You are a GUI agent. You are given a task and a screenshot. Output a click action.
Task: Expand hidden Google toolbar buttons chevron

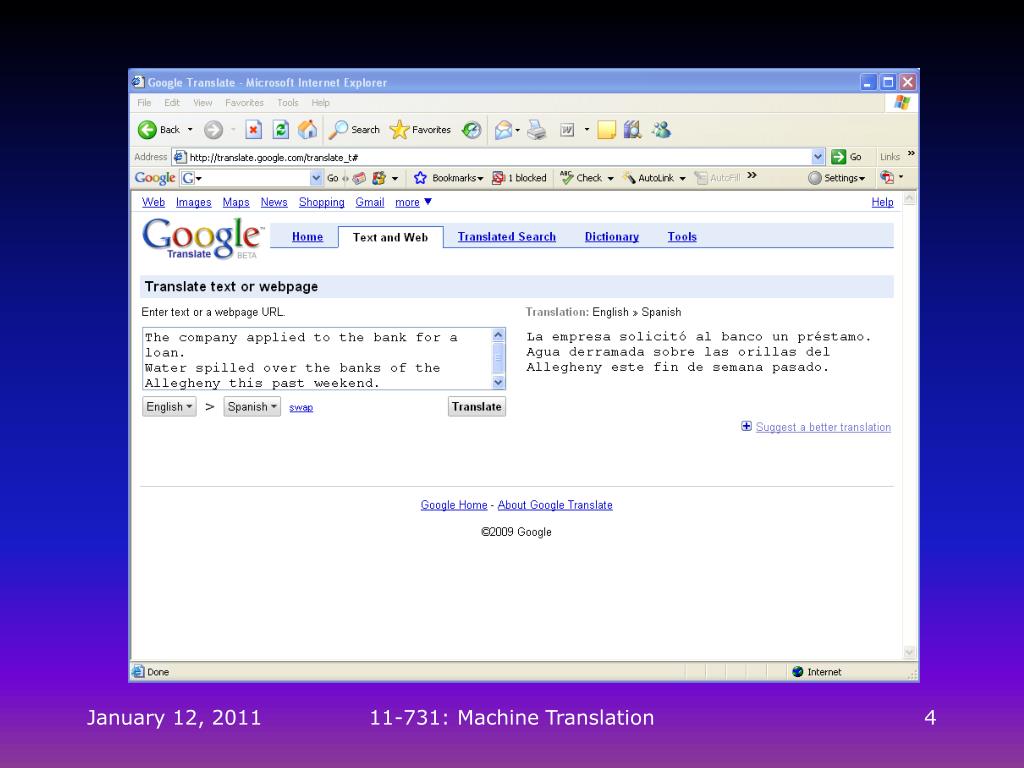click(752, 175)
